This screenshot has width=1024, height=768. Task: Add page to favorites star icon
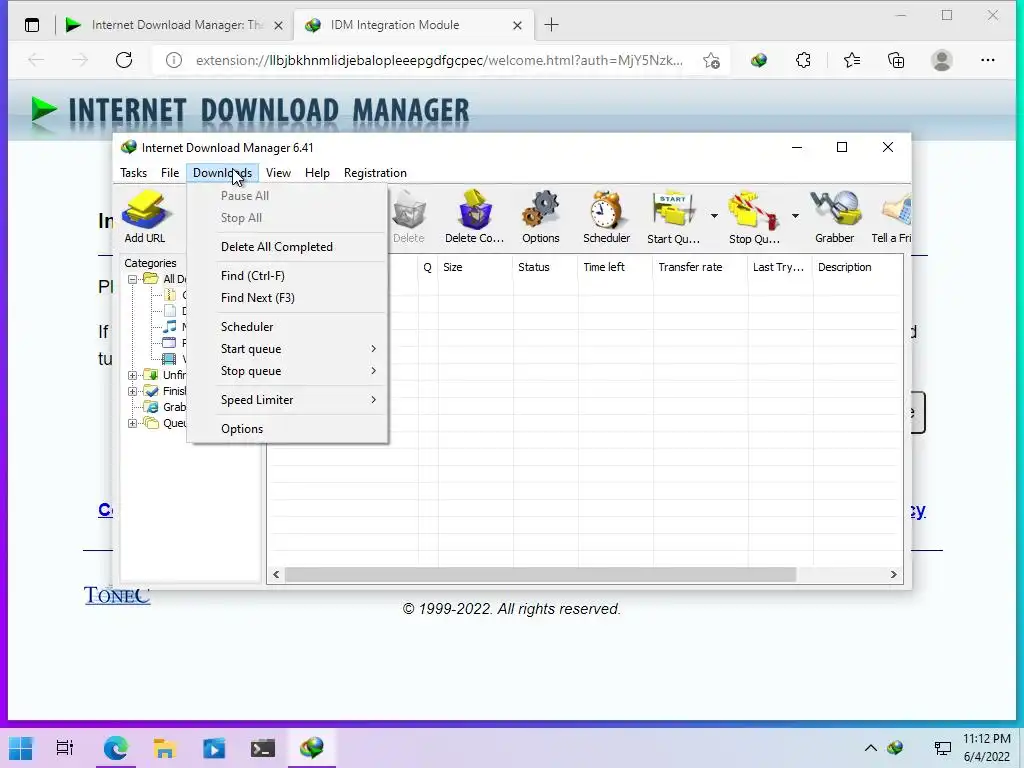click(712, 60)
